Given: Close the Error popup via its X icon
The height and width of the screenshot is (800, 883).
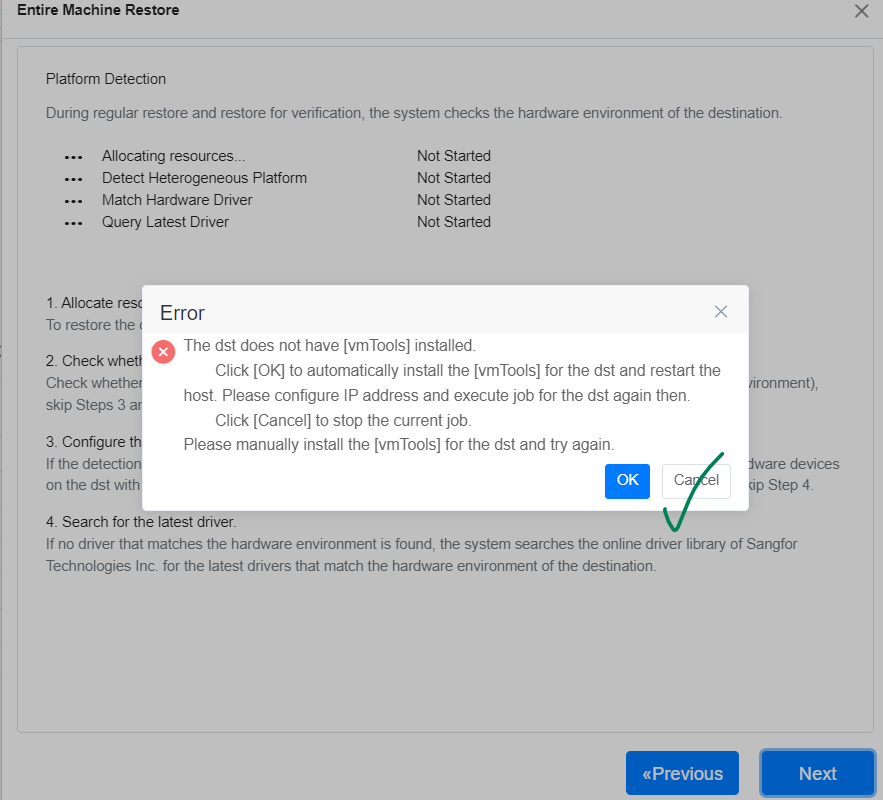Looking at the screenshot, I should click(x=721, y=311).
